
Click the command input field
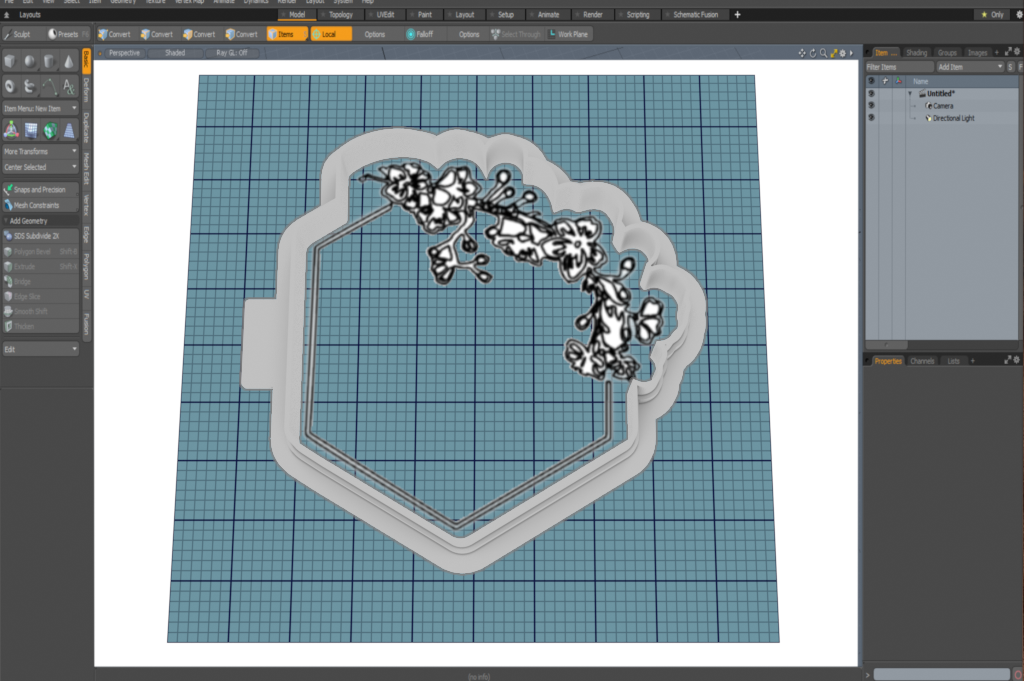tap(940, 674)
